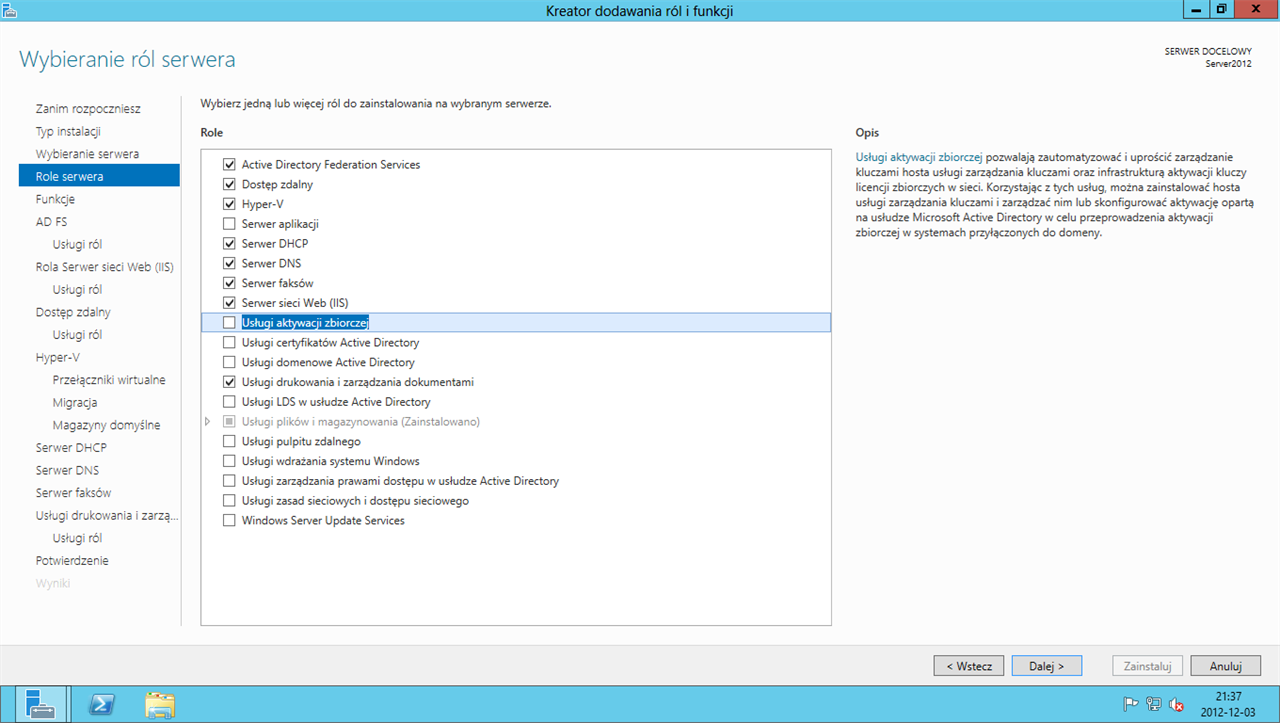
Task: Check Usługi zasad sieciowych i dostępu sieciowego
Action: pyautogui.click(x=230, y=501)
